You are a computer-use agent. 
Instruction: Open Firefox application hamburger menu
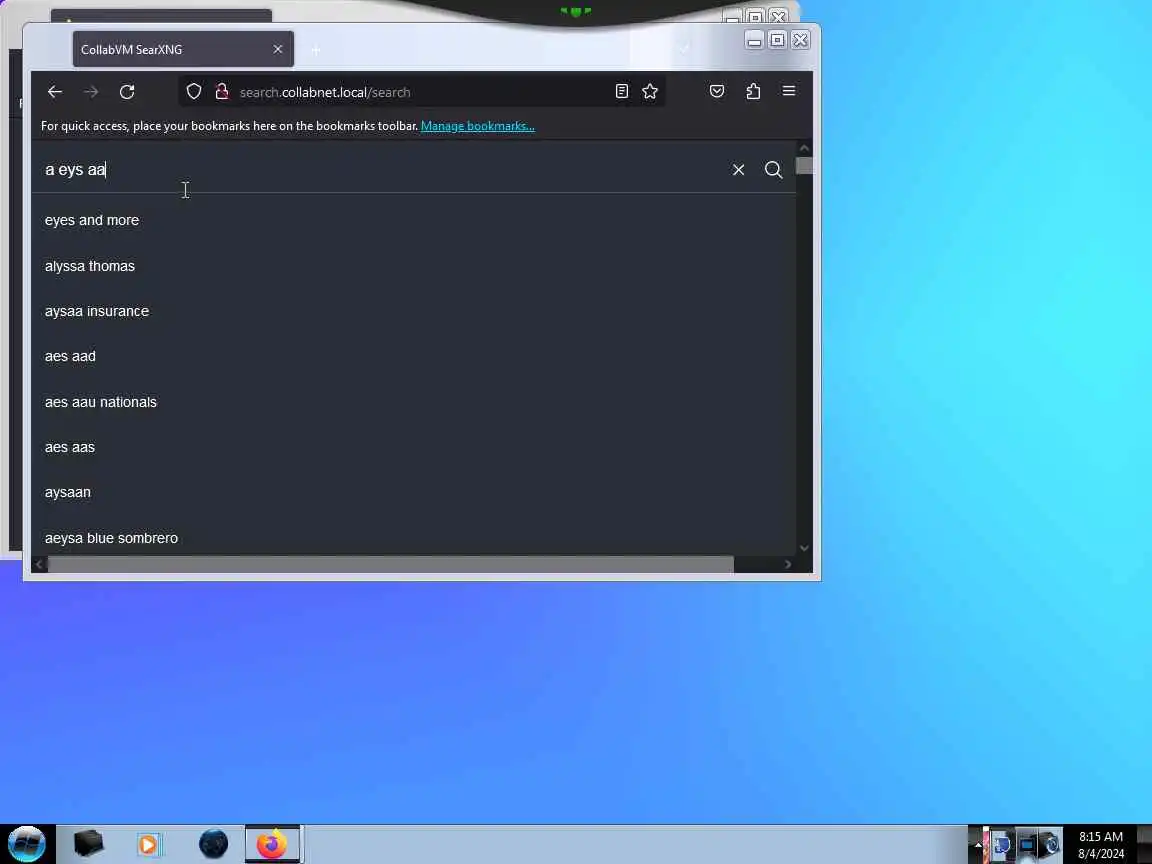(789, 91)
